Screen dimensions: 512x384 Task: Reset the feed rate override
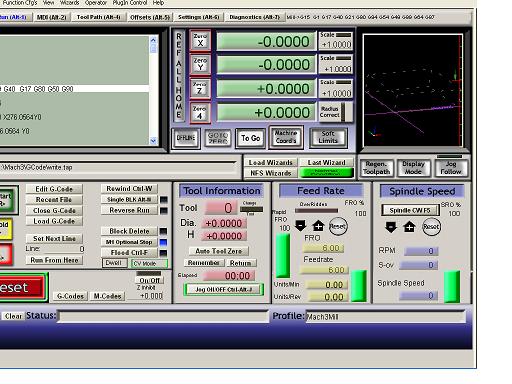pos(338,226)
